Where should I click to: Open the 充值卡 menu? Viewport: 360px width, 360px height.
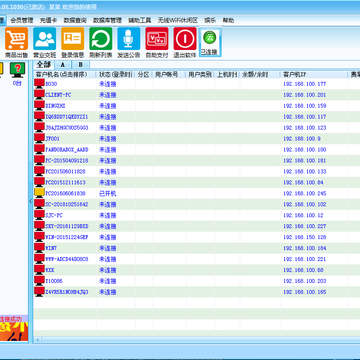click(48, 20)
